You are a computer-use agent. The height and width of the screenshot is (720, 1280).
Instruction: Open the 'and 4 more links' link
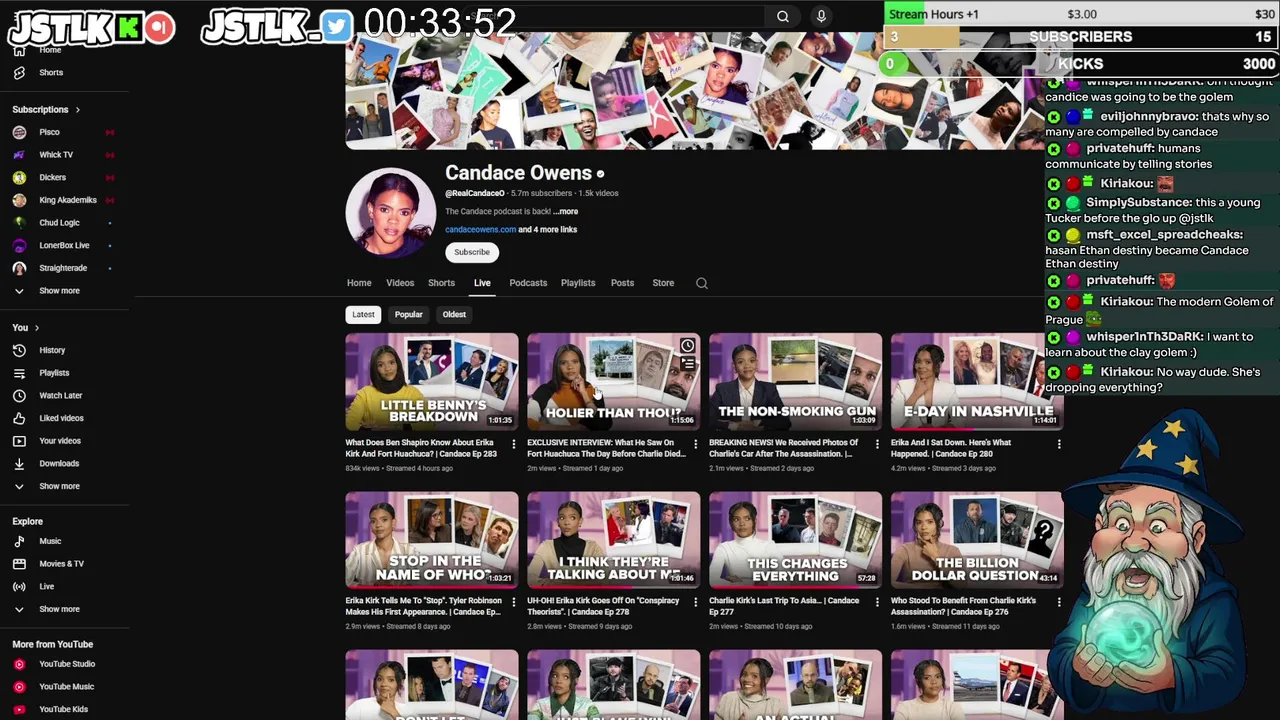548,230
